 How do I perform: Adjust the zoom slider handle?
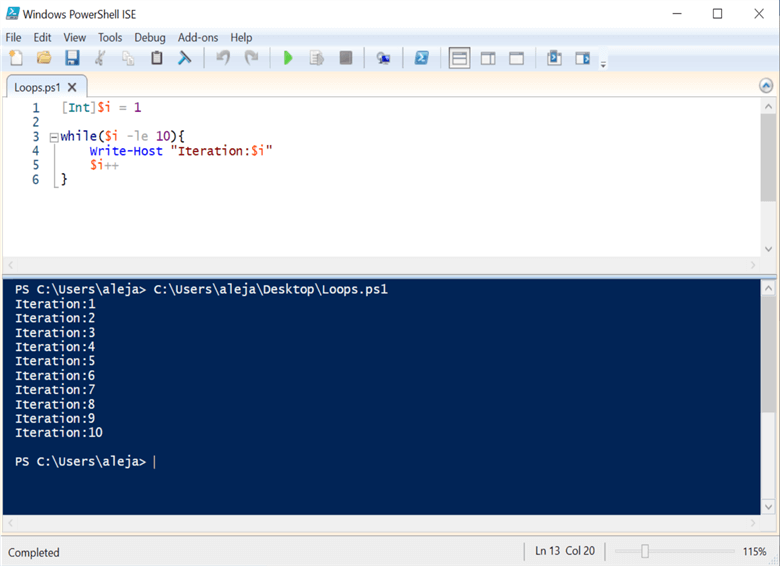tap(645, 551)
